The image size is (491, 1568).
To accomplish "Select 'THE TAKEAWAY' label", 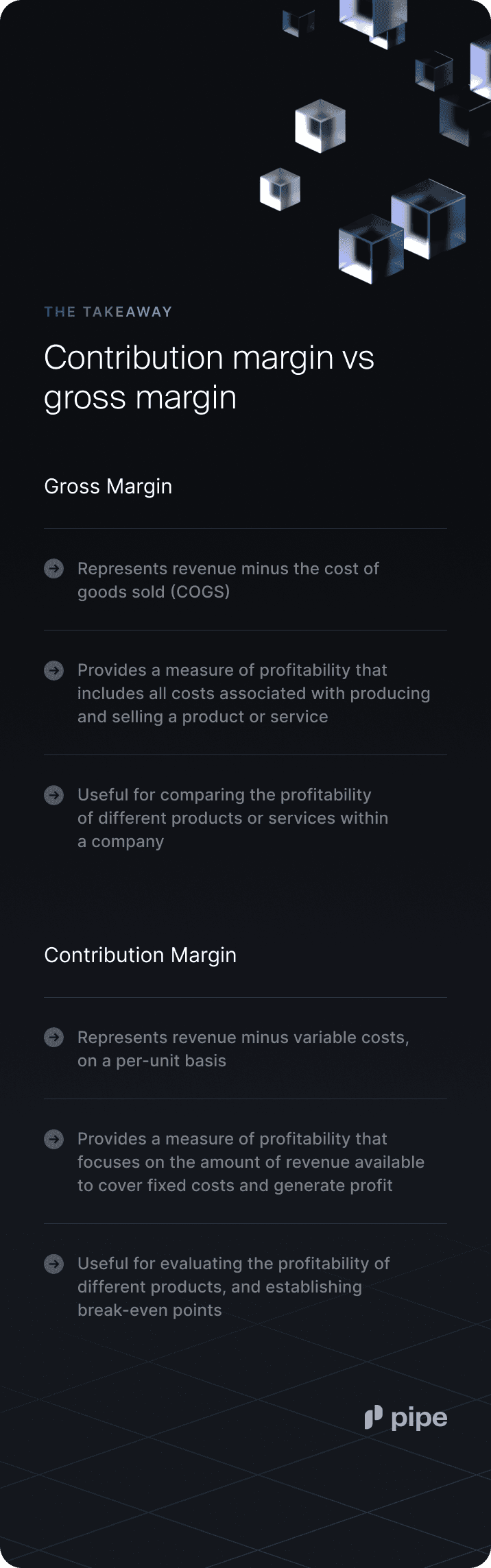I will (108, 312).
